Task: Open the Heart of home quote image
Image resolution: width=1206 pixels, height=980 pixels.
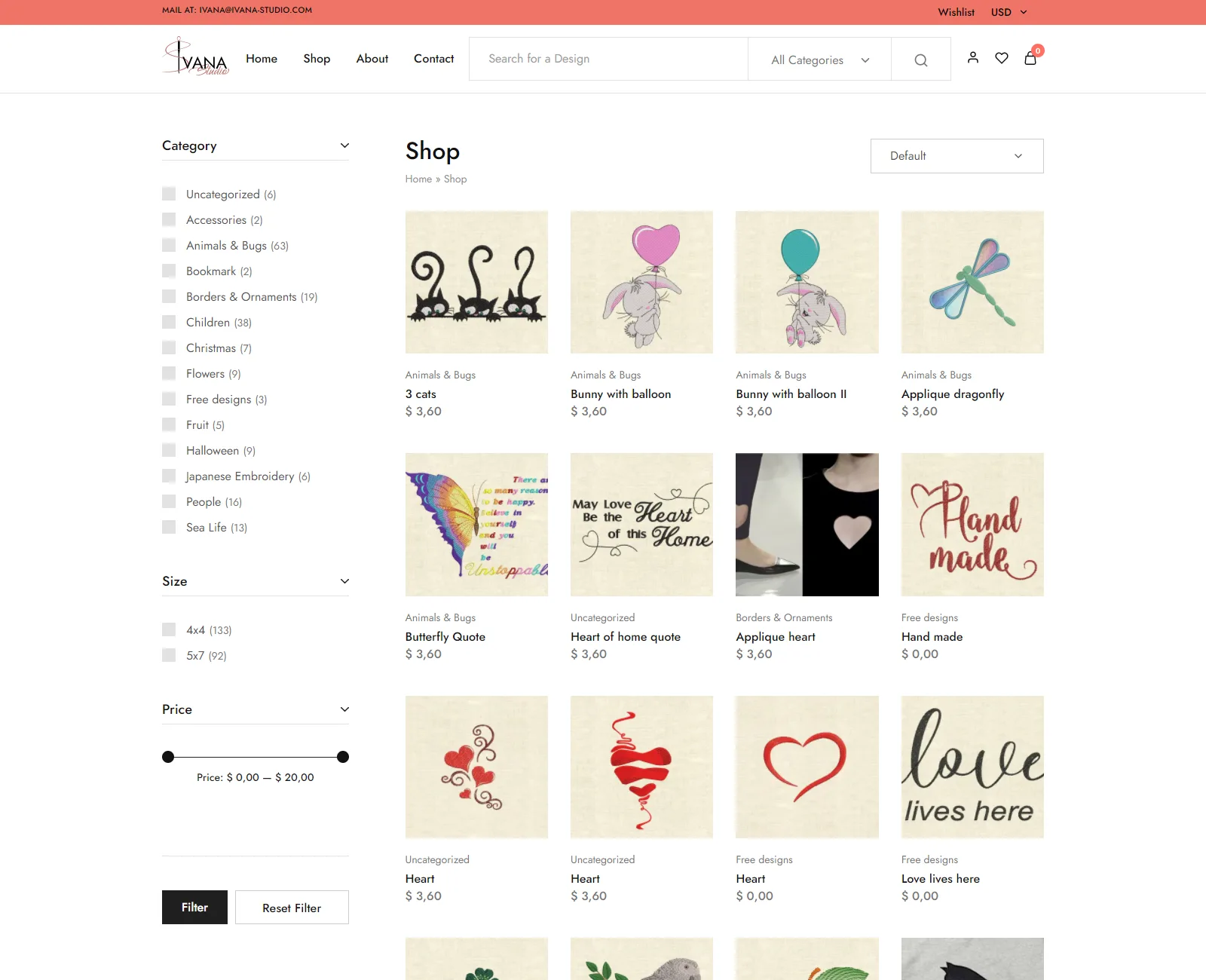Action: (641, 525)
